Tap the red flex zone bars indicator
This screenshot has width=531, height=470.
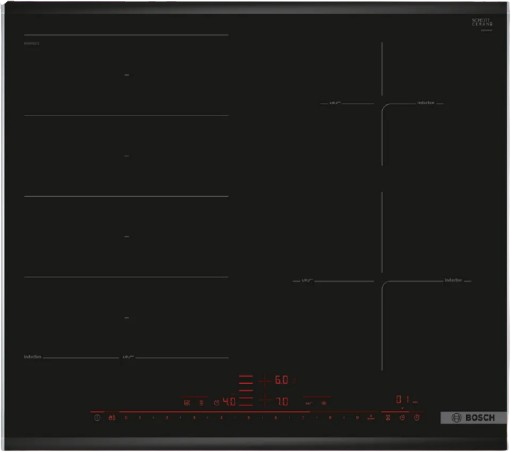[246, 390]
